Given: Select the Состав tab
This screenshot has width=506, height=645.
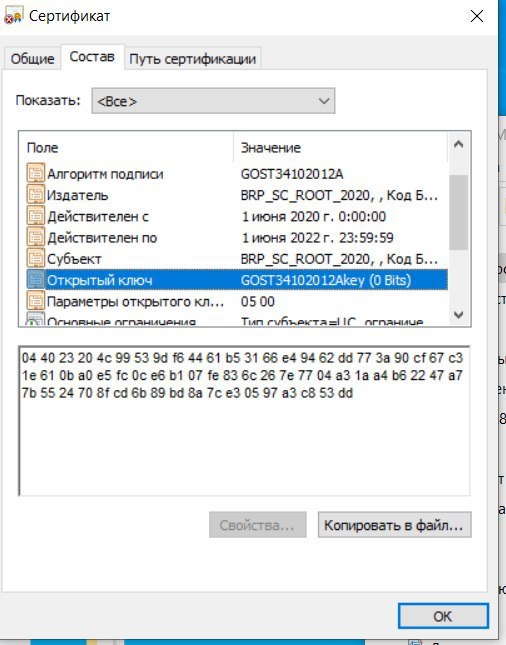Looking at the screenshot, I should pyautogui.click(x=92, y=57).
